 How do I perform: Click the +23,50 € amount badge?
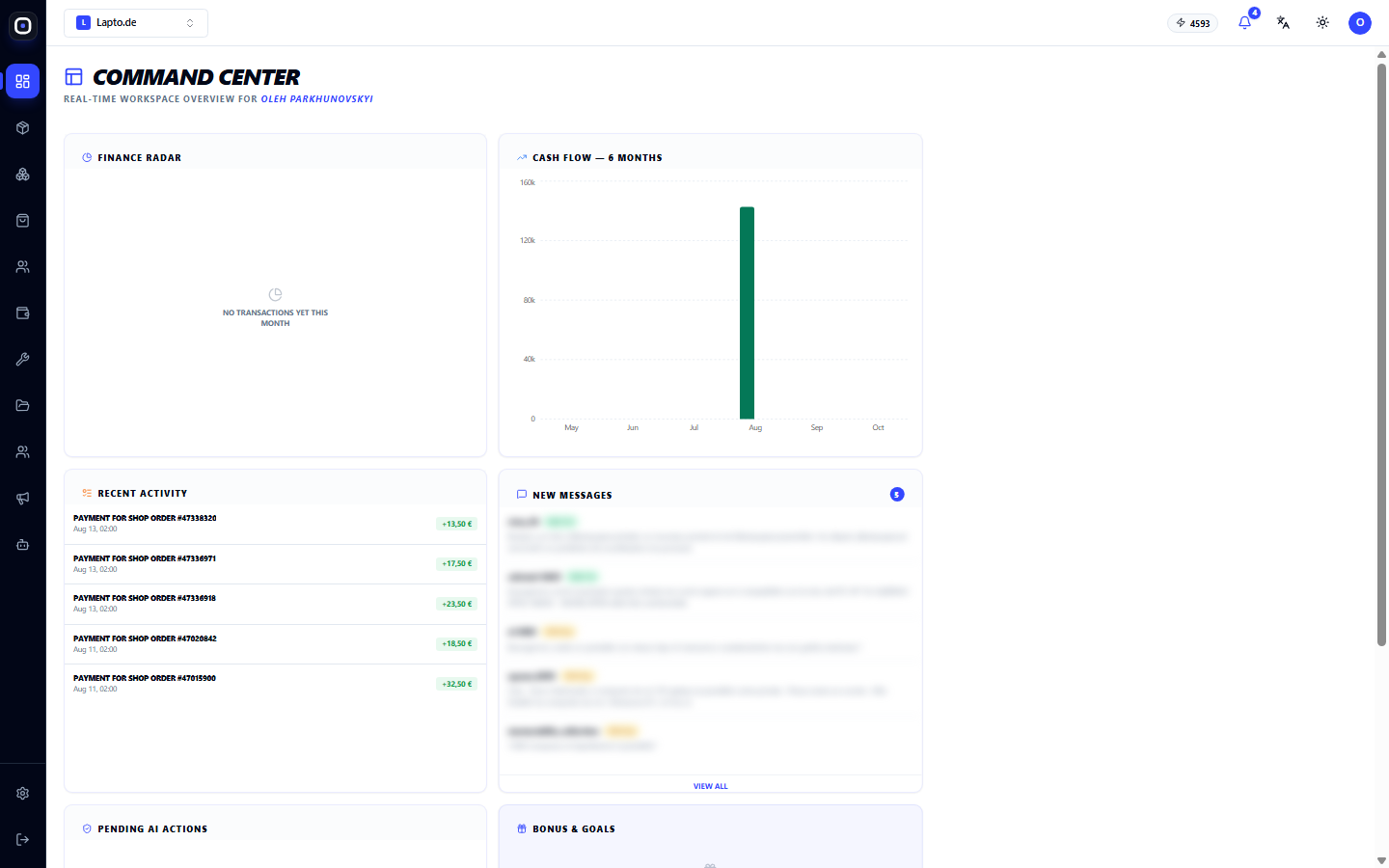457,604
